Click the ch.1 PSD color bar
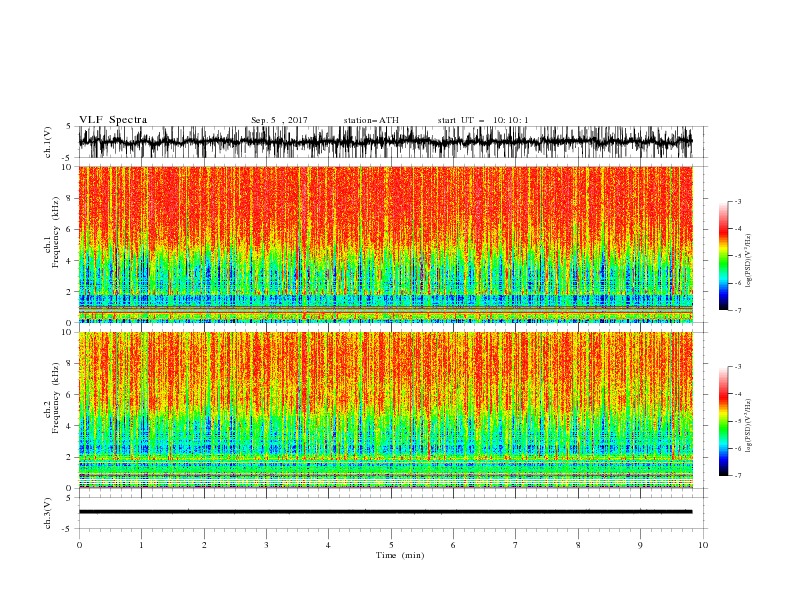Viewport: 792px width, 612px height. [x=723, y=256]
